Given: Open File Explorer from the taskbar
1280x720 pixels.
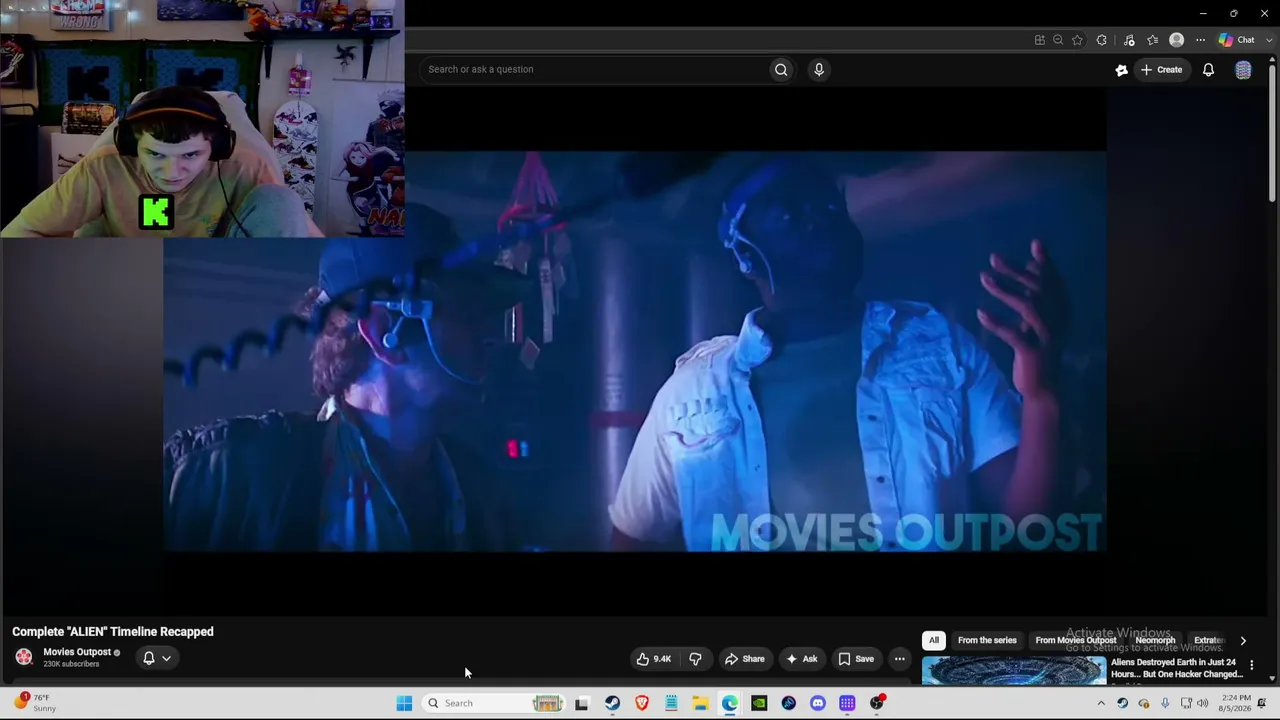Looking at the screenshot, I should 700,703.
